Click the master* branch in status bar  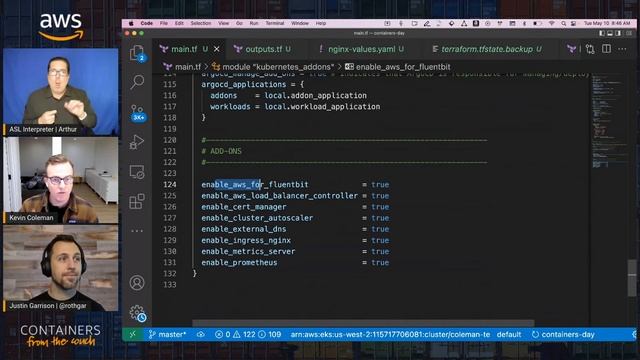click(x=167, y=334)
